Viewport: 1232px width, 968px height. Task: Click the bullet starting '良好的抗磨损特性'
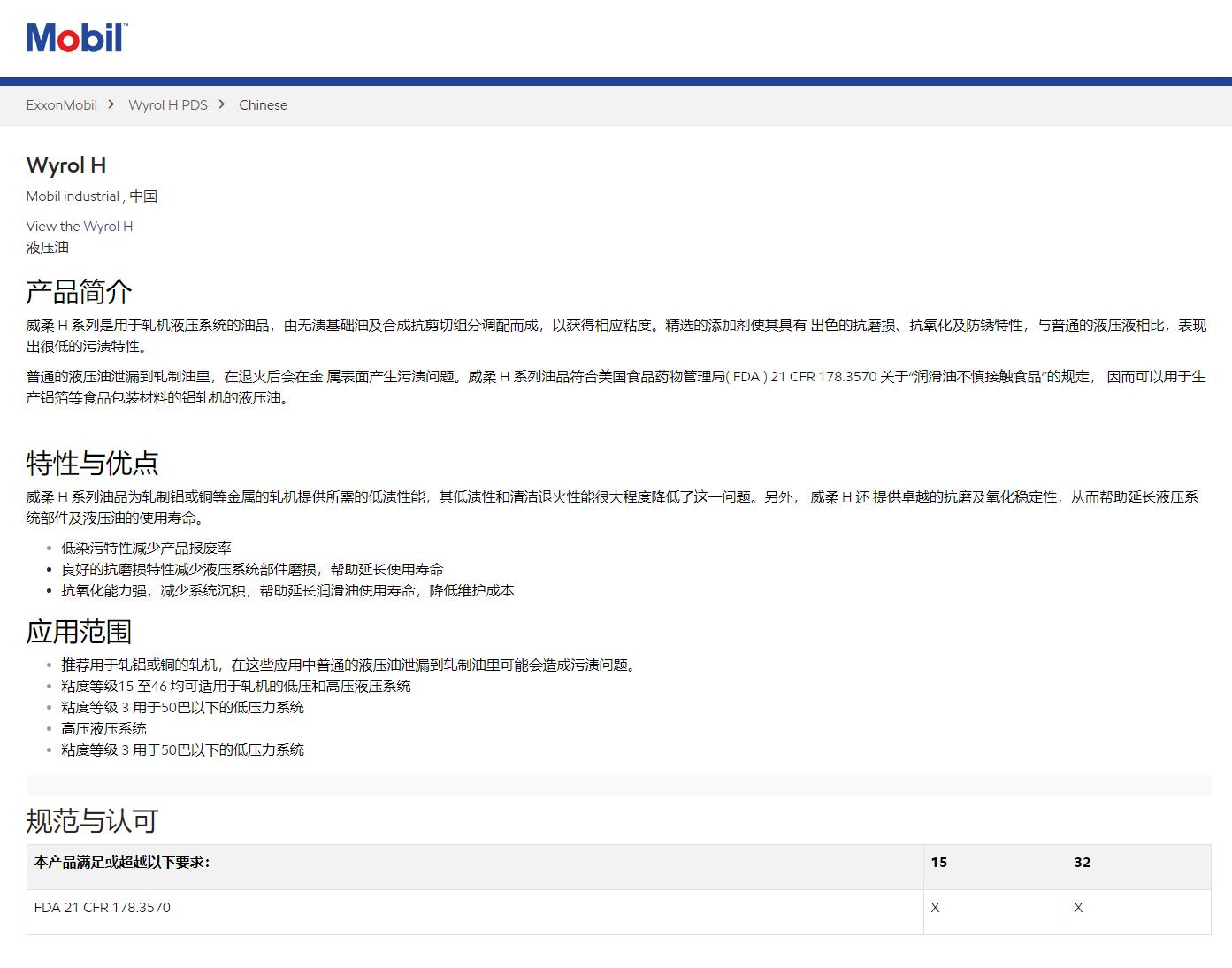pos(253,569)
